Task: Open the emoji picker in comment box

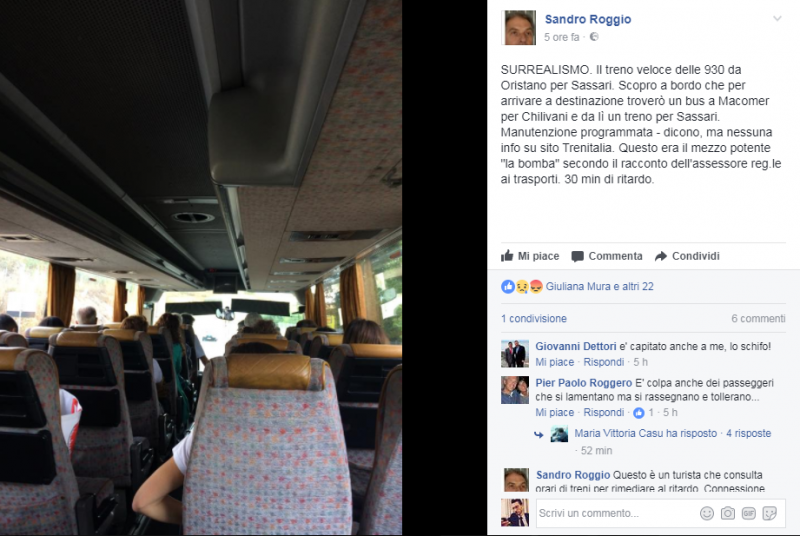Action: (707, 513)
